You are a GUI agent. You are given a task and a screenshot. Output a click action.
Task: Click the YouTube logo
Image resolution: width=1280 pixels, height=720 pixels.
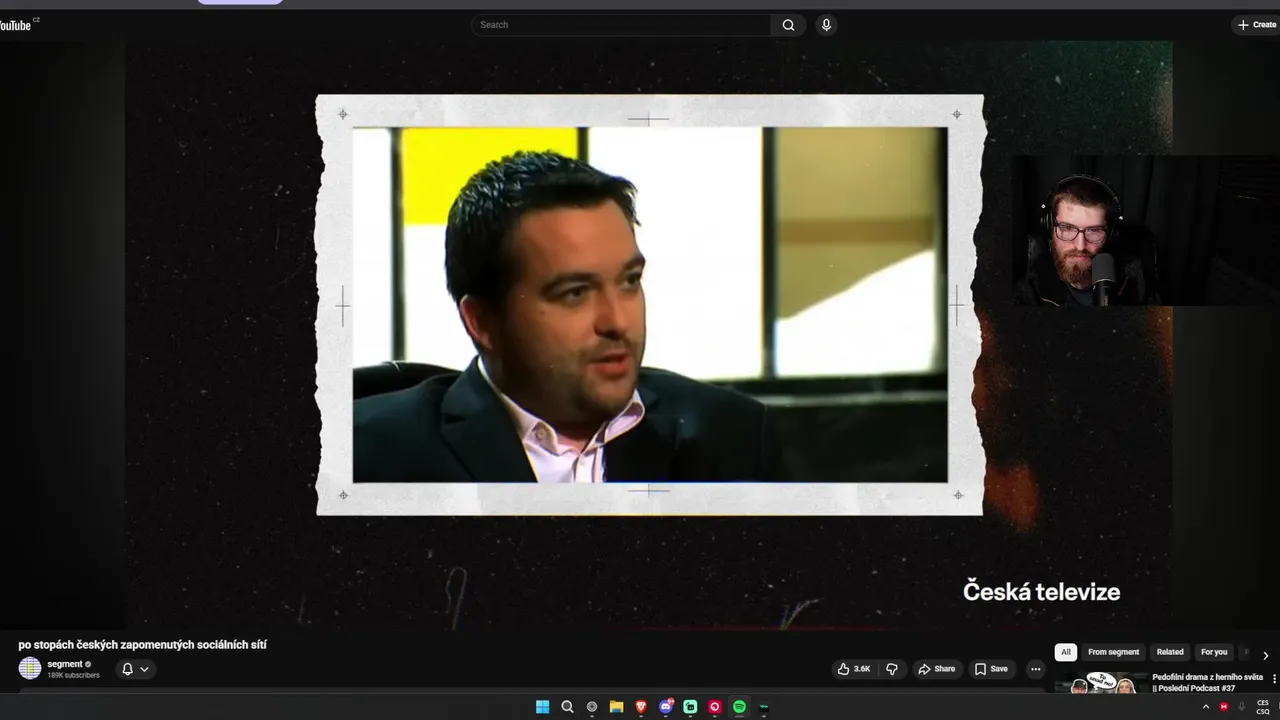point(17,24)
